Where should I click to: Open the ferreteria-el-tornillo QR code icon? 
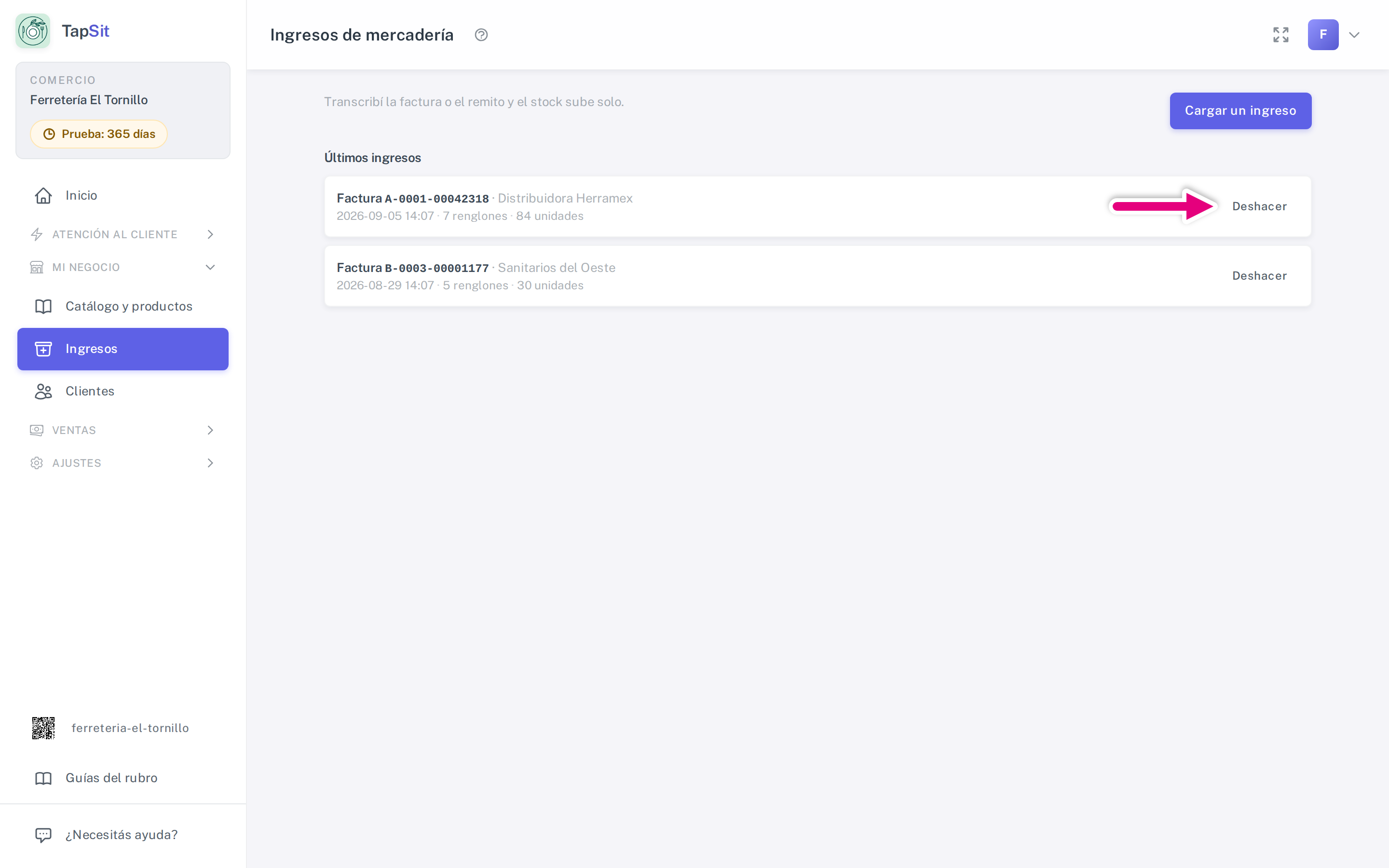(43, 728)
